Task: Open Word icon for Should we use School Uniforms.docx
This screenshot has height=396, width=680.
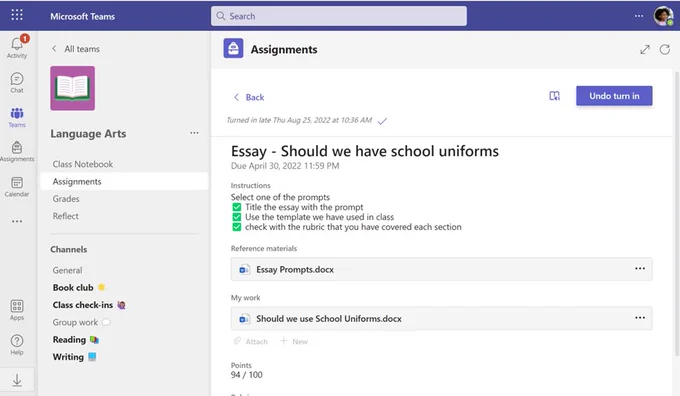Action: [x=244, y=319]
